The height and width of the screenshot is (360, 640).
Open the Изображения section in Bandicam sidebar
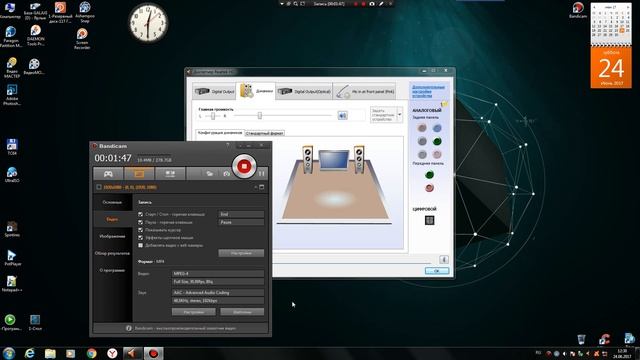(112, 236)
